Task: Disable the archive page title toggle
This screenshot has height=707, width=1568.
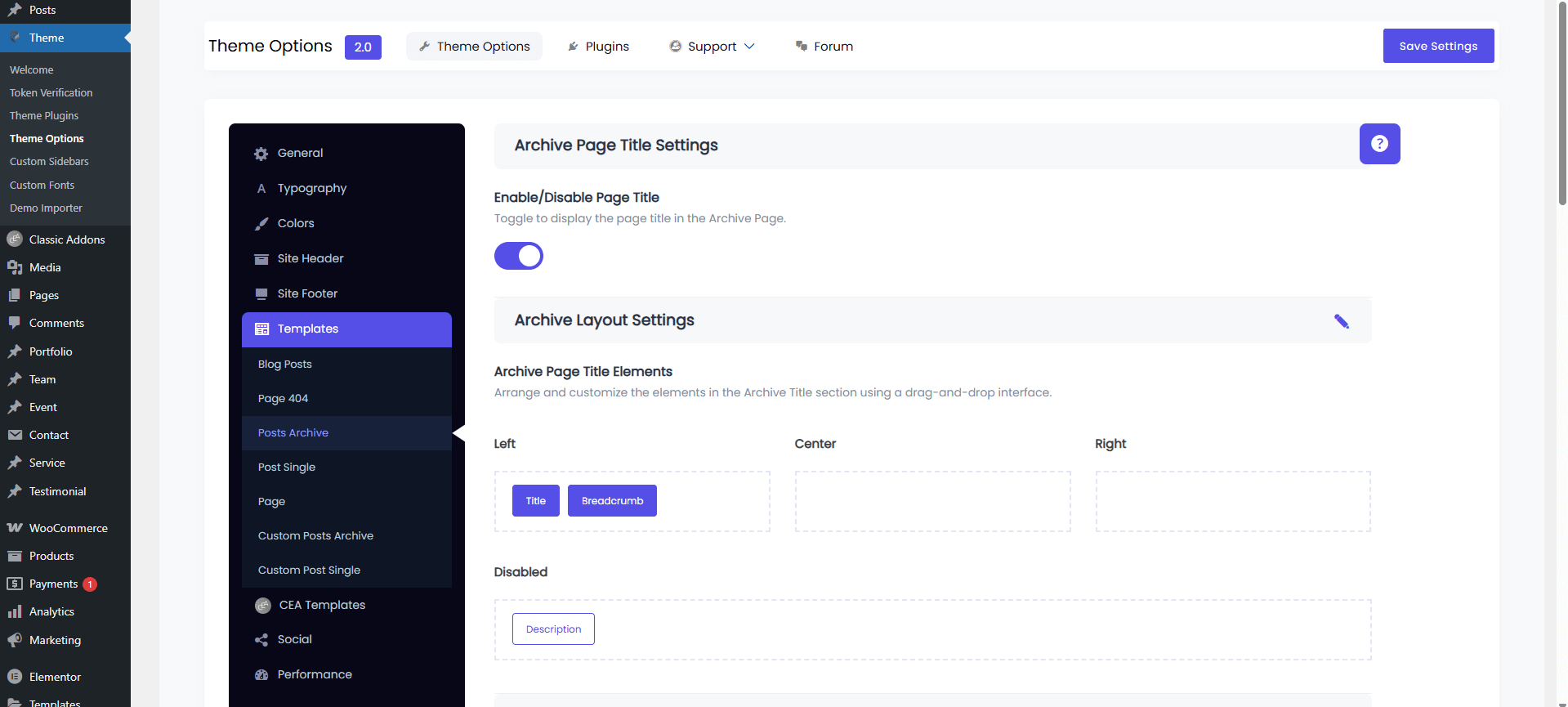Action: (x=519, y=256)
